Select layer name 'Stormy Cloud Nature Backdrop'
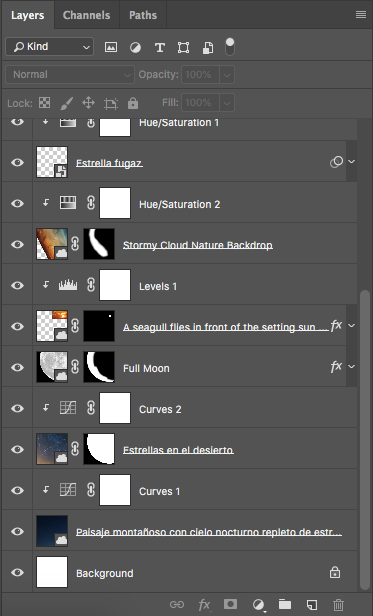 [198, 245]
